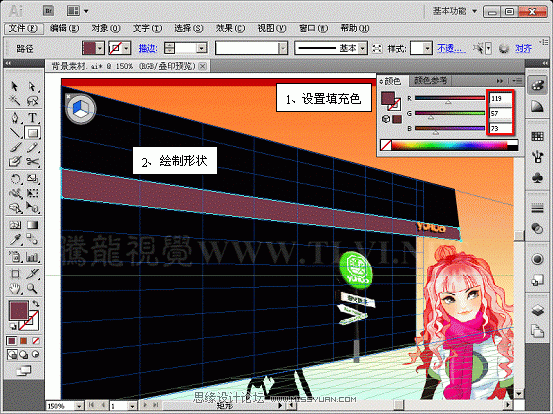Click the G green color slider
The height and width of the screenshot is (414, 553).
450,113
